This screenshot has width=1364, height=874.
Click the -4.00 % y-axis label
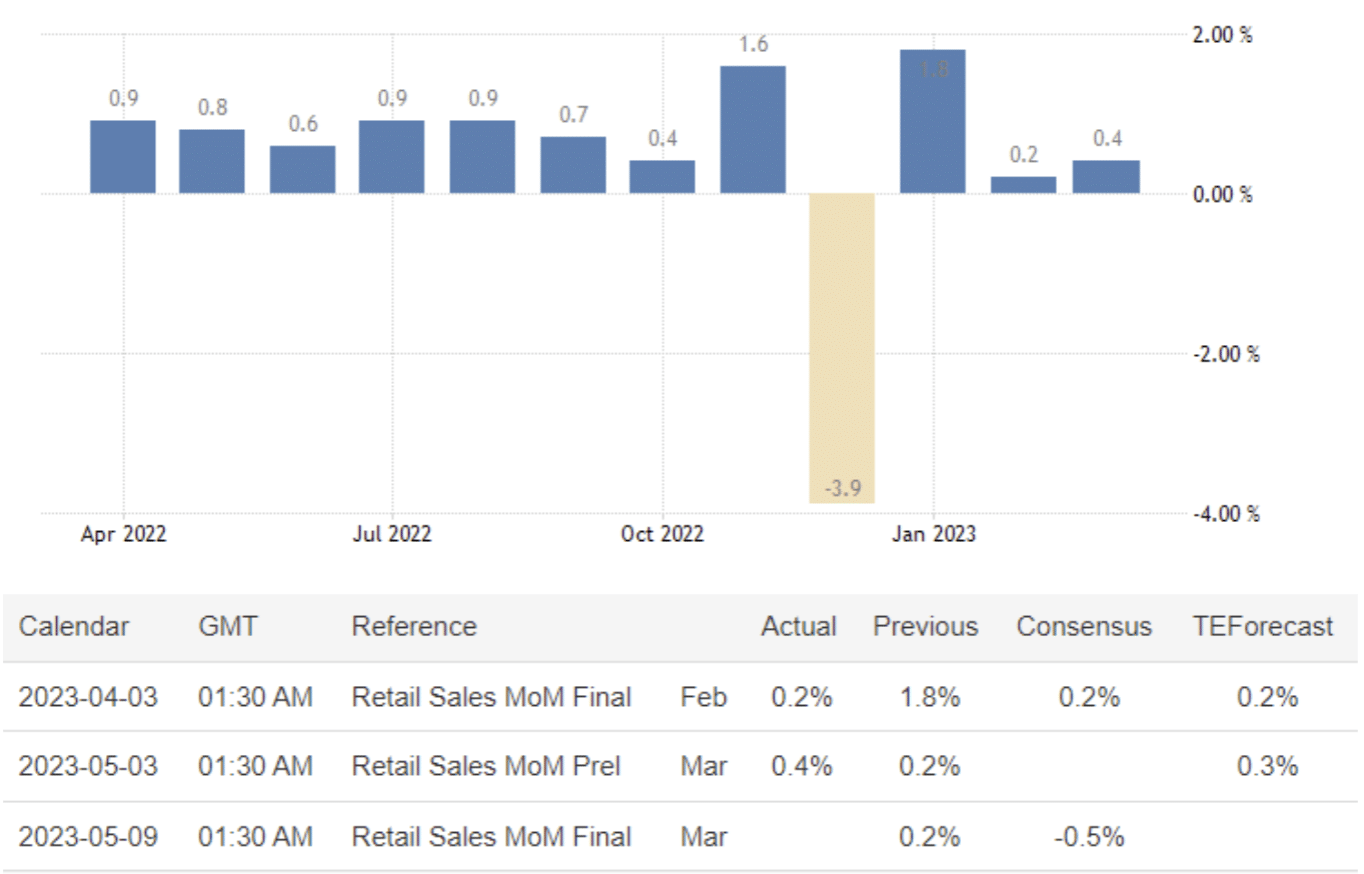coord(1224,514)
